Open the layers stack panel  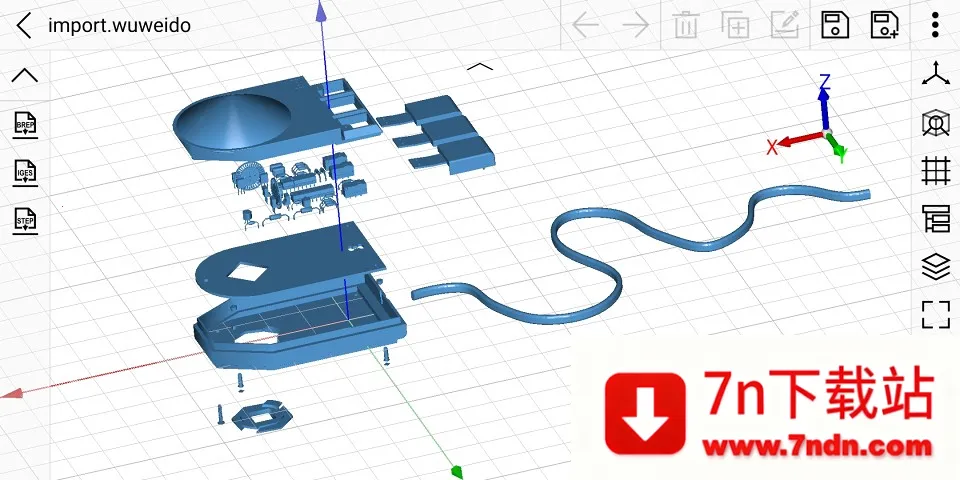[935, 266]
